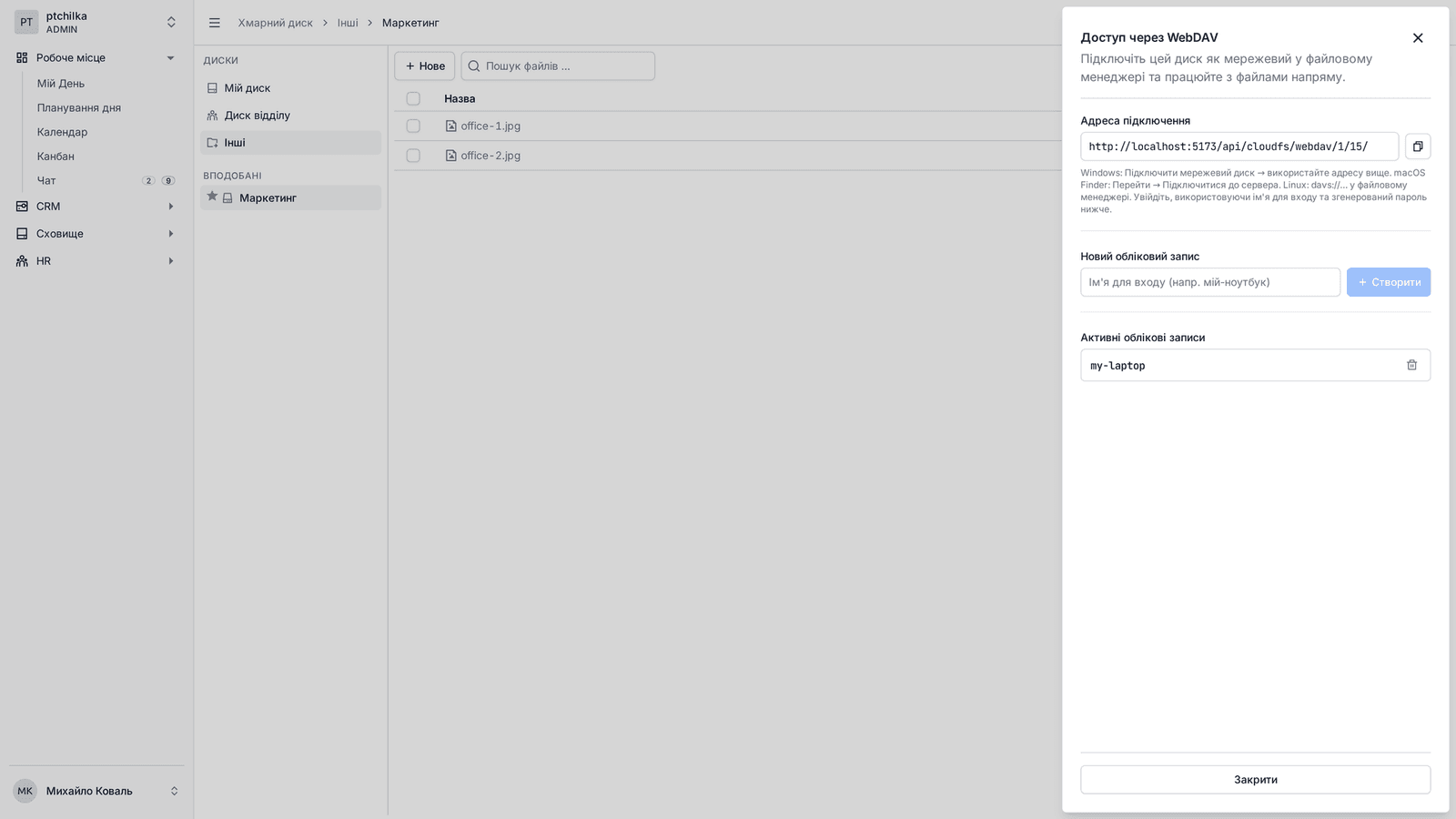Expand the Сховище section
The image size is (1456, 819).
tap(96, 234)
